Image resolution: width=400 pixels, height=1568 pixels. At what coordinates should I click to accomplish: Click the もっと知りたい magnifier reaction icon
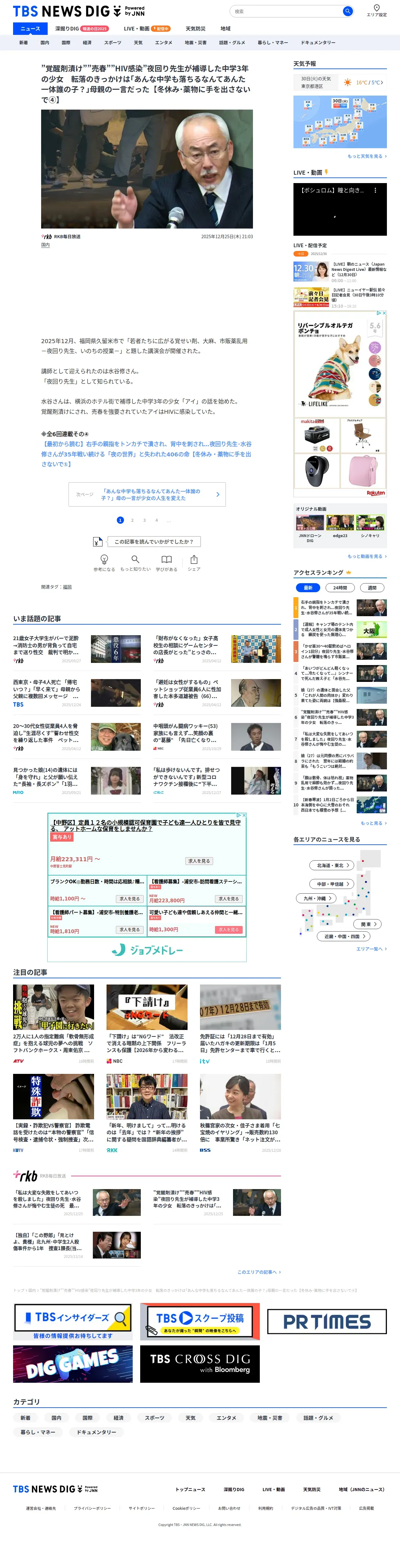pos(135,559)
